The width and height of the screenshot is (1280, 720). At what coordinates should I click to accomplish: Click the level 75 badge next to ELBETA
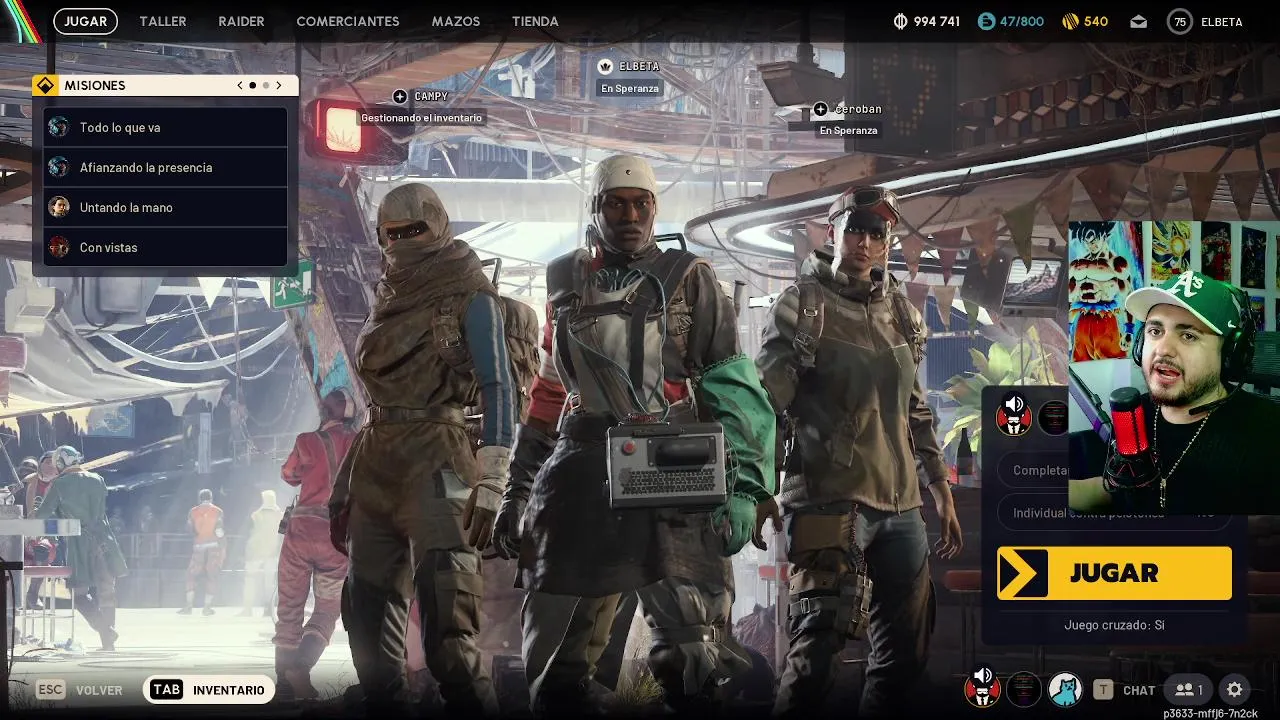(1180, 21)
